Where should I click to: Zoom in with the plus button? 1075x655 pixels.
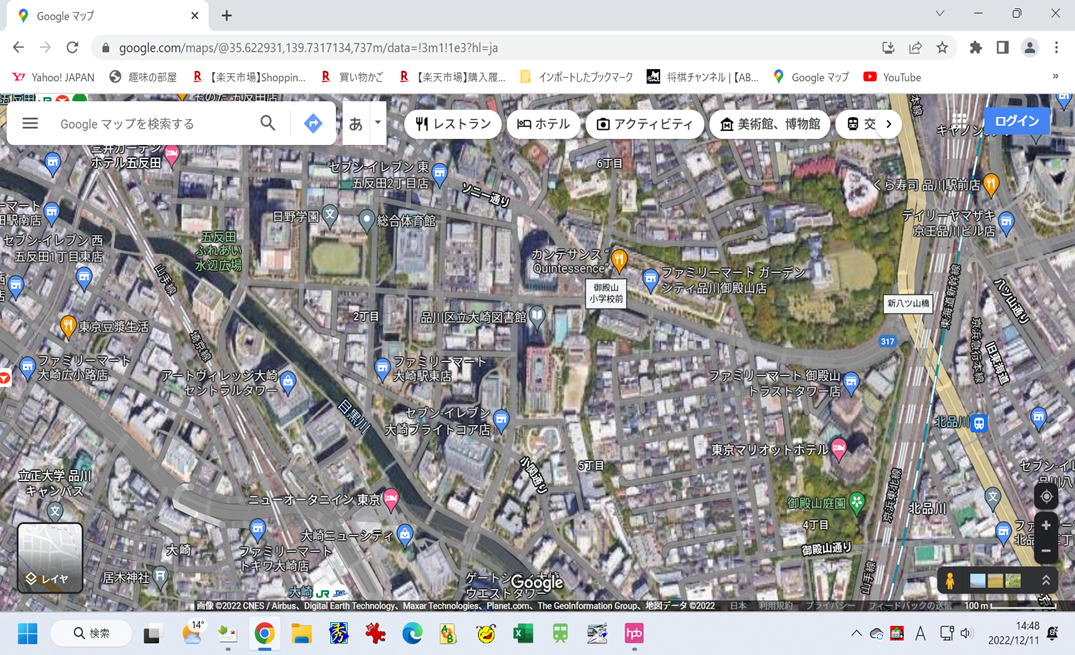pyautogui.click(x=1046, y=525)
